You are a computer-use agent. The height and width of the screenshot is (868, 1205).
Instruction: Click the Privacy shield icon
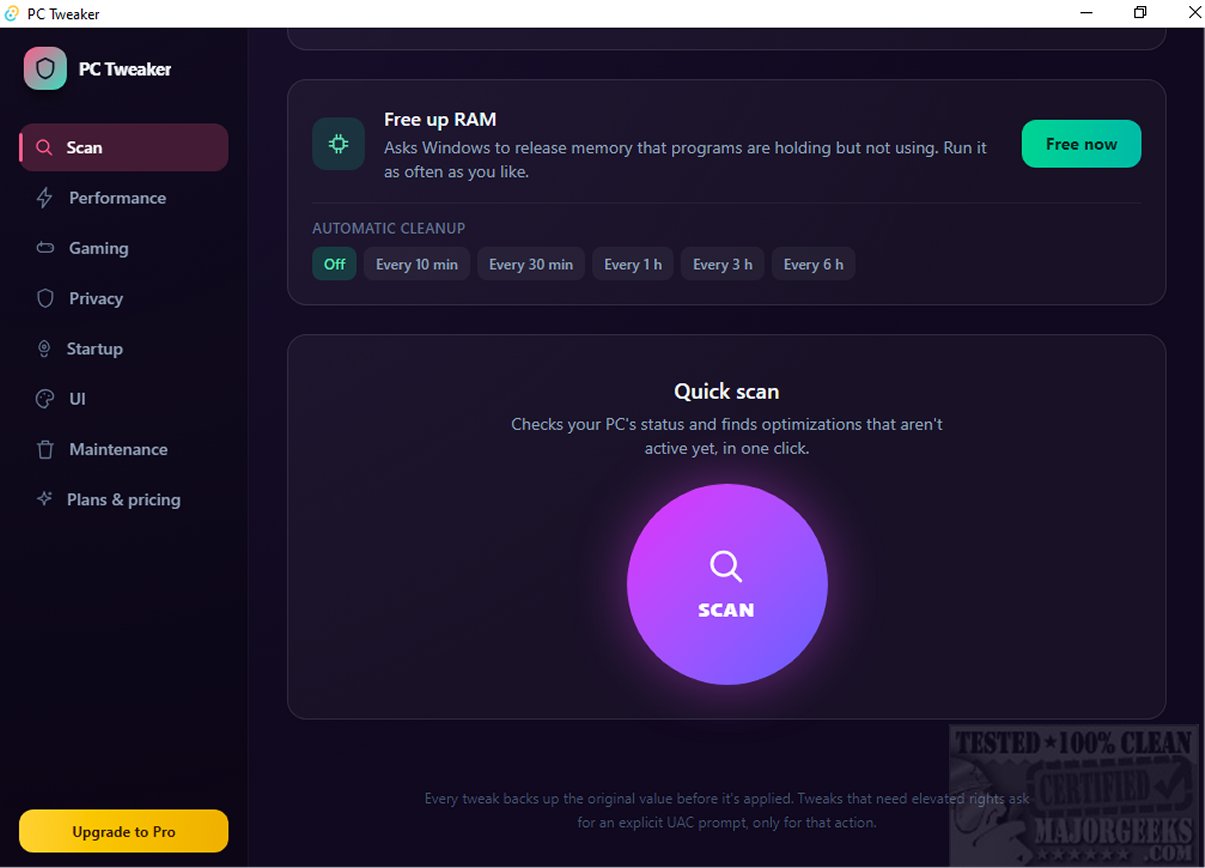tap(45, 298)
